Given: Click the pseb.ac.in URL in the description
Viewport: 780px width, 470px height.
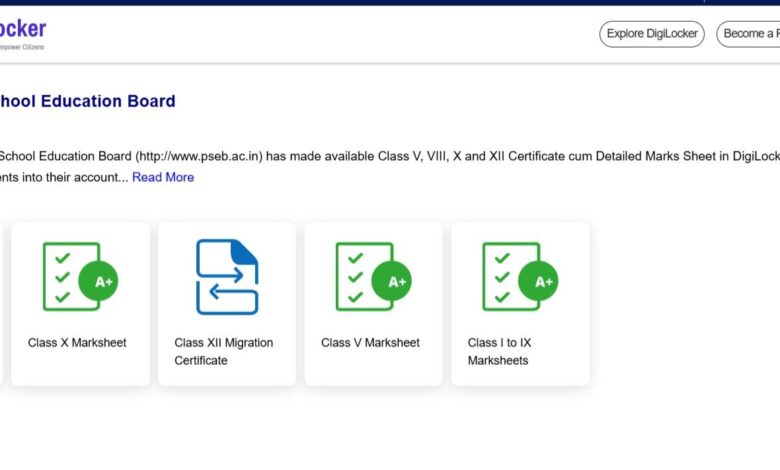Looking at the screenshot, I should coord(200,156).
